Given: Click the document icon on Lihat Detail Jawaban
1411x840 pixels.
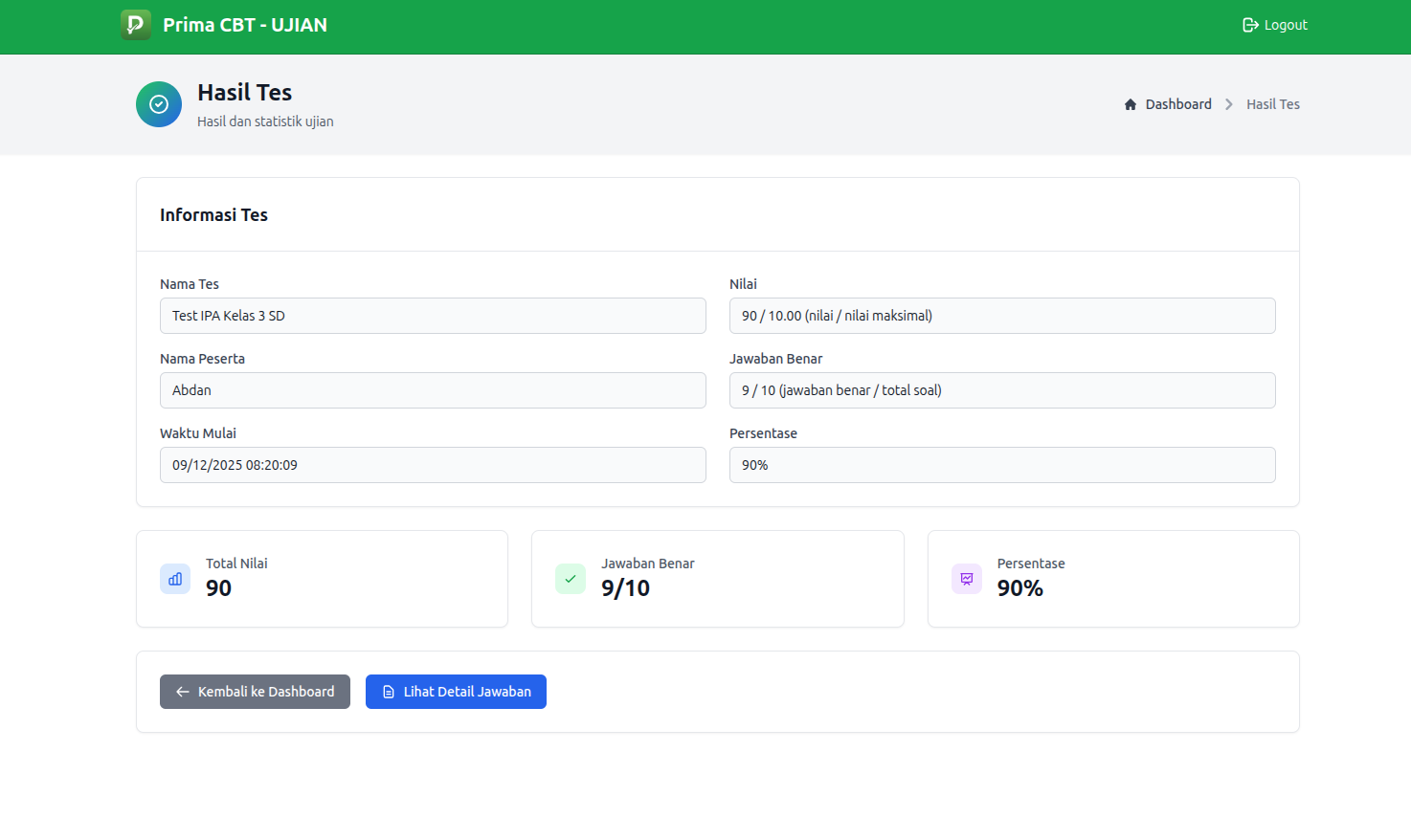Looking at the screenshot, I should point(388,691).
